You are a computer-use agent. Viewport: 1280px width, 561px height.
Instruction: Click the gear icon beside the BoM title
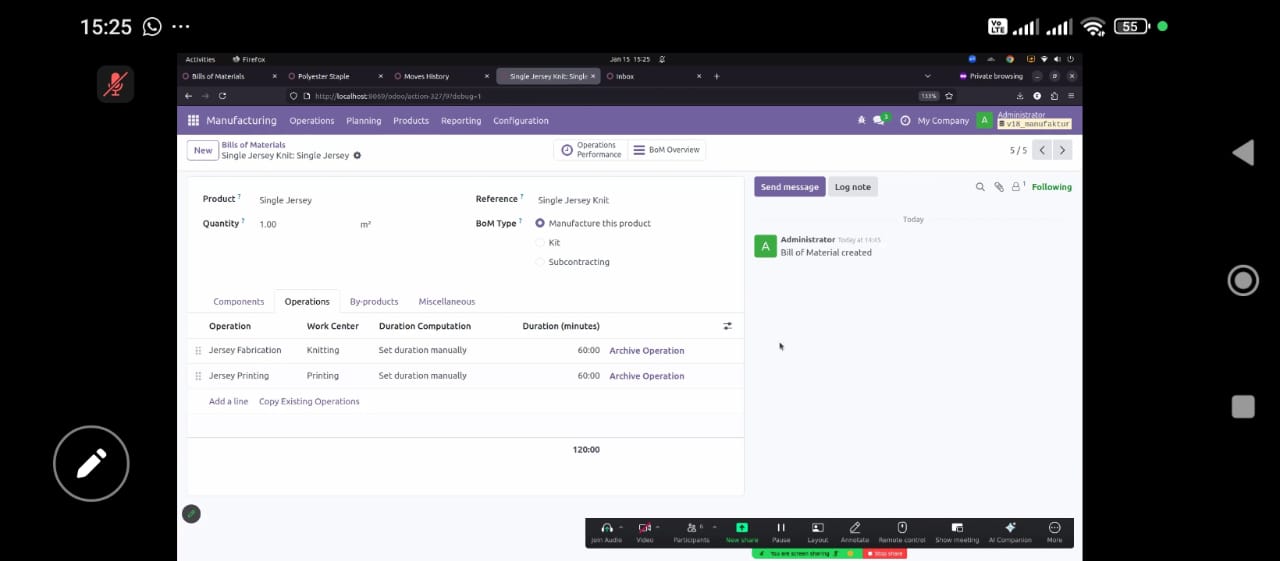coord(357,156)
